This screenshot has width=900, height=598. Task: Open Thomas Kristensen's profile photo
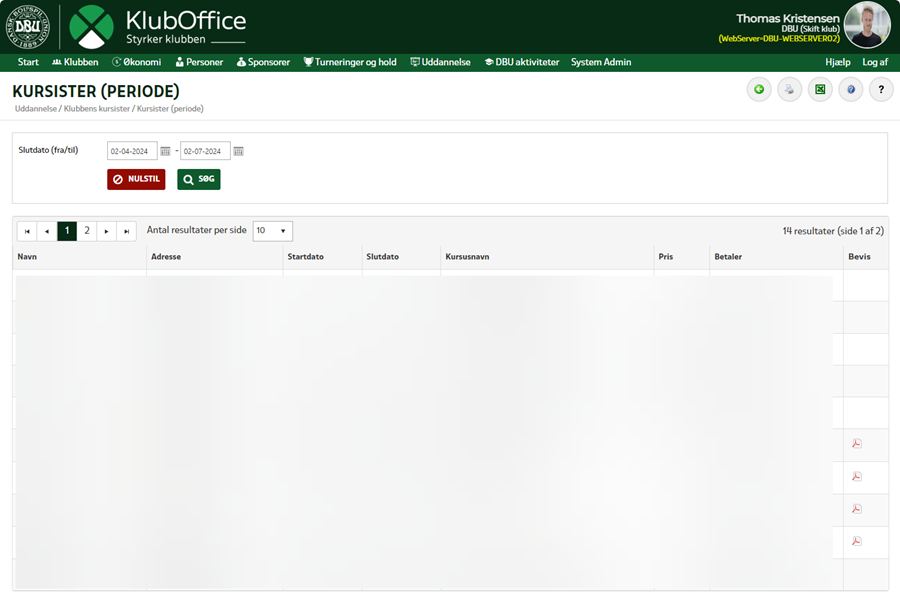(867, 25)
